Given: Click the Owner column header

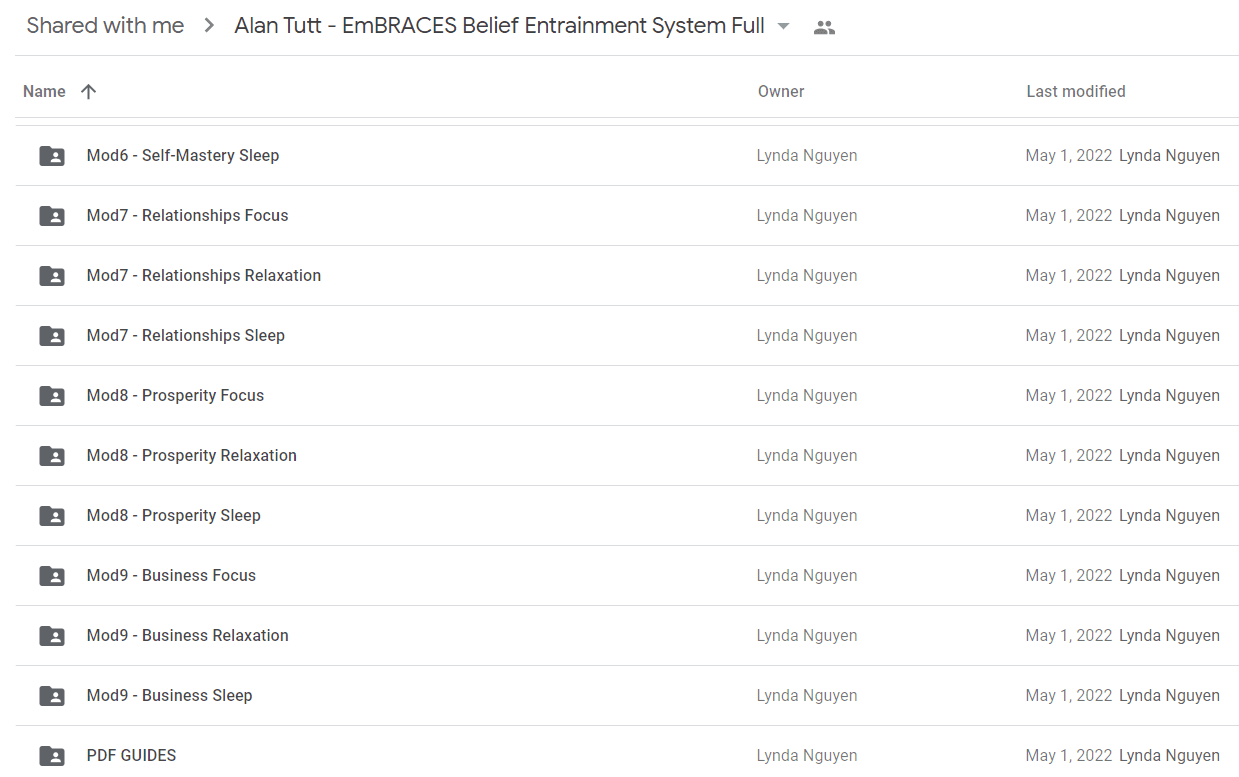Looking at the screenshot, I should point(781,92).
